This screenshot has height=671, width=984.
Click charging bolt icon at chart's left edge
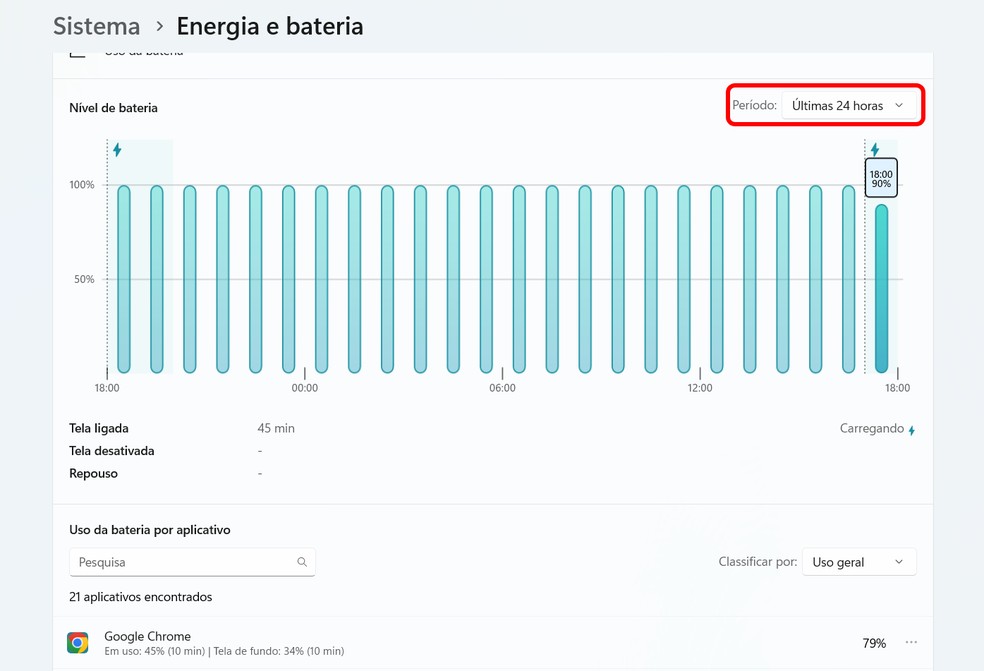117,150
